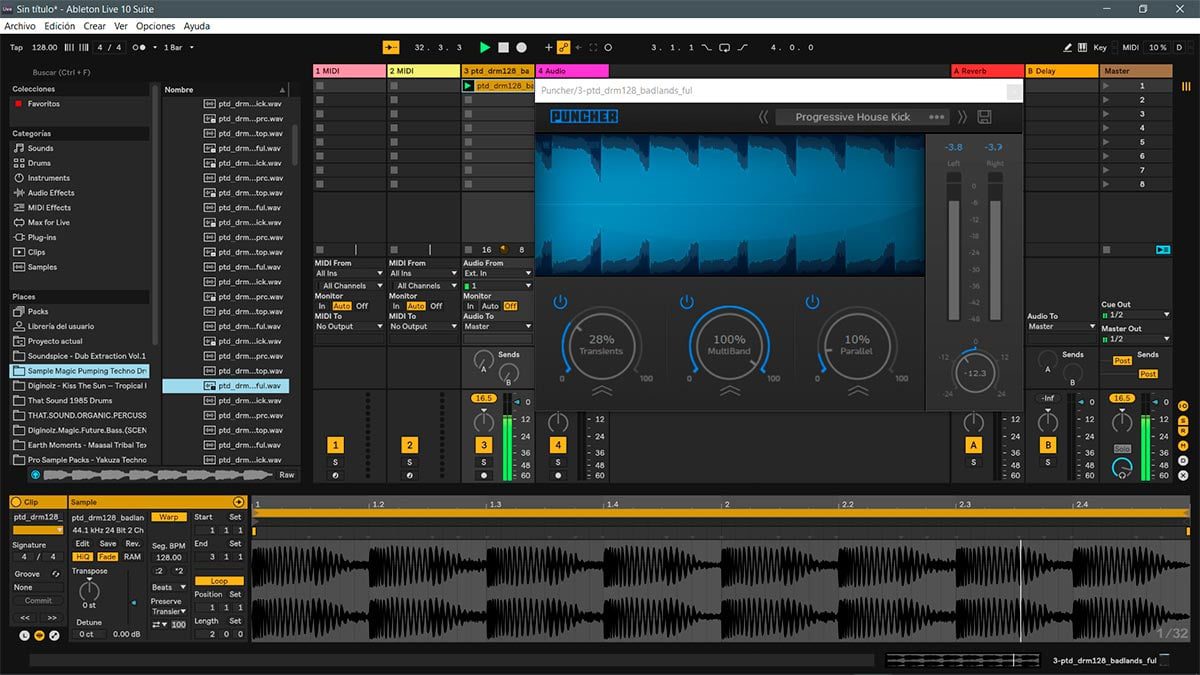Open track 3 Audio To Master dropdown

[x=497, y=326]
